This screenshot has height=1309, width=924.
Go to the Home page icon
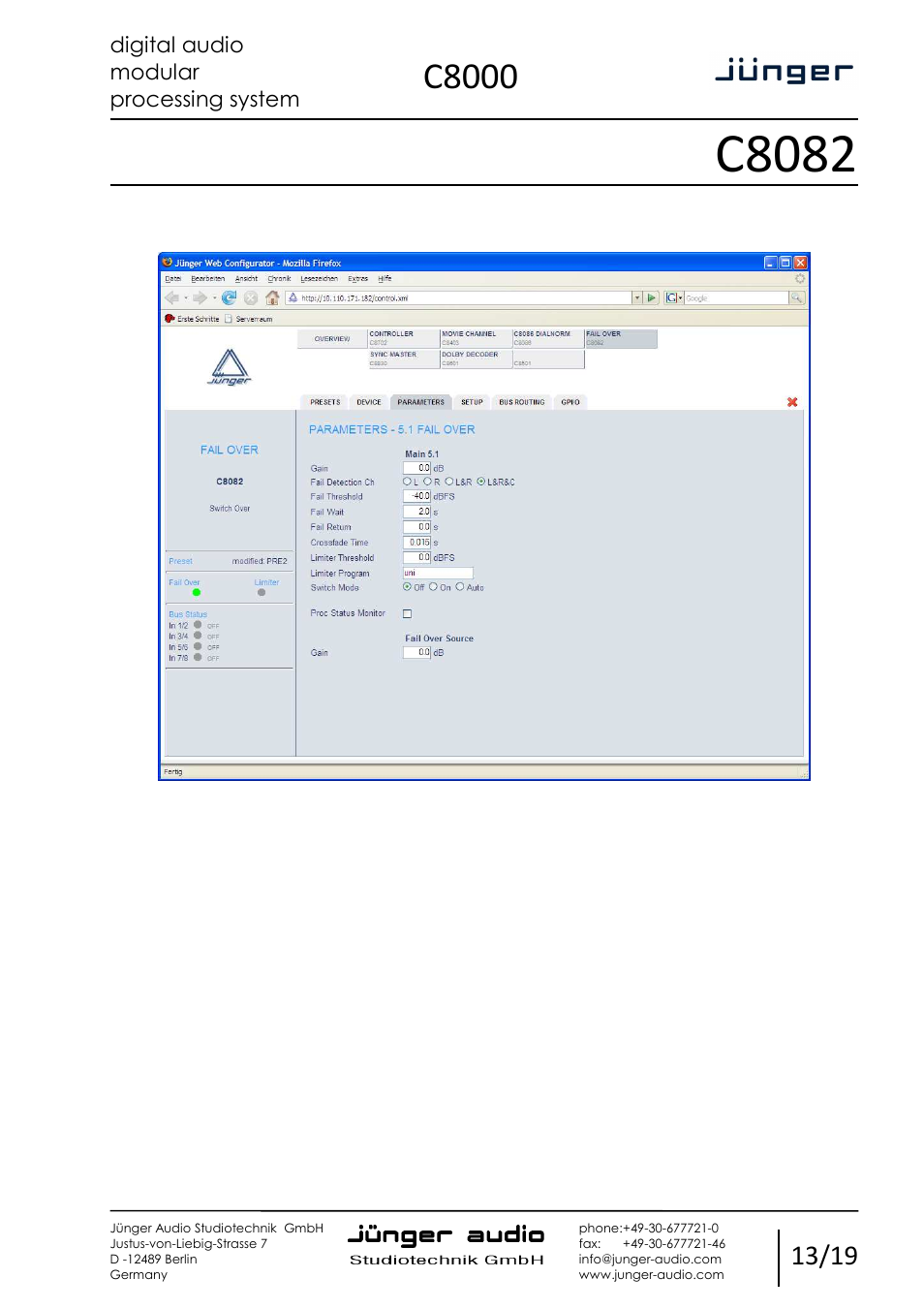point(272,297)
